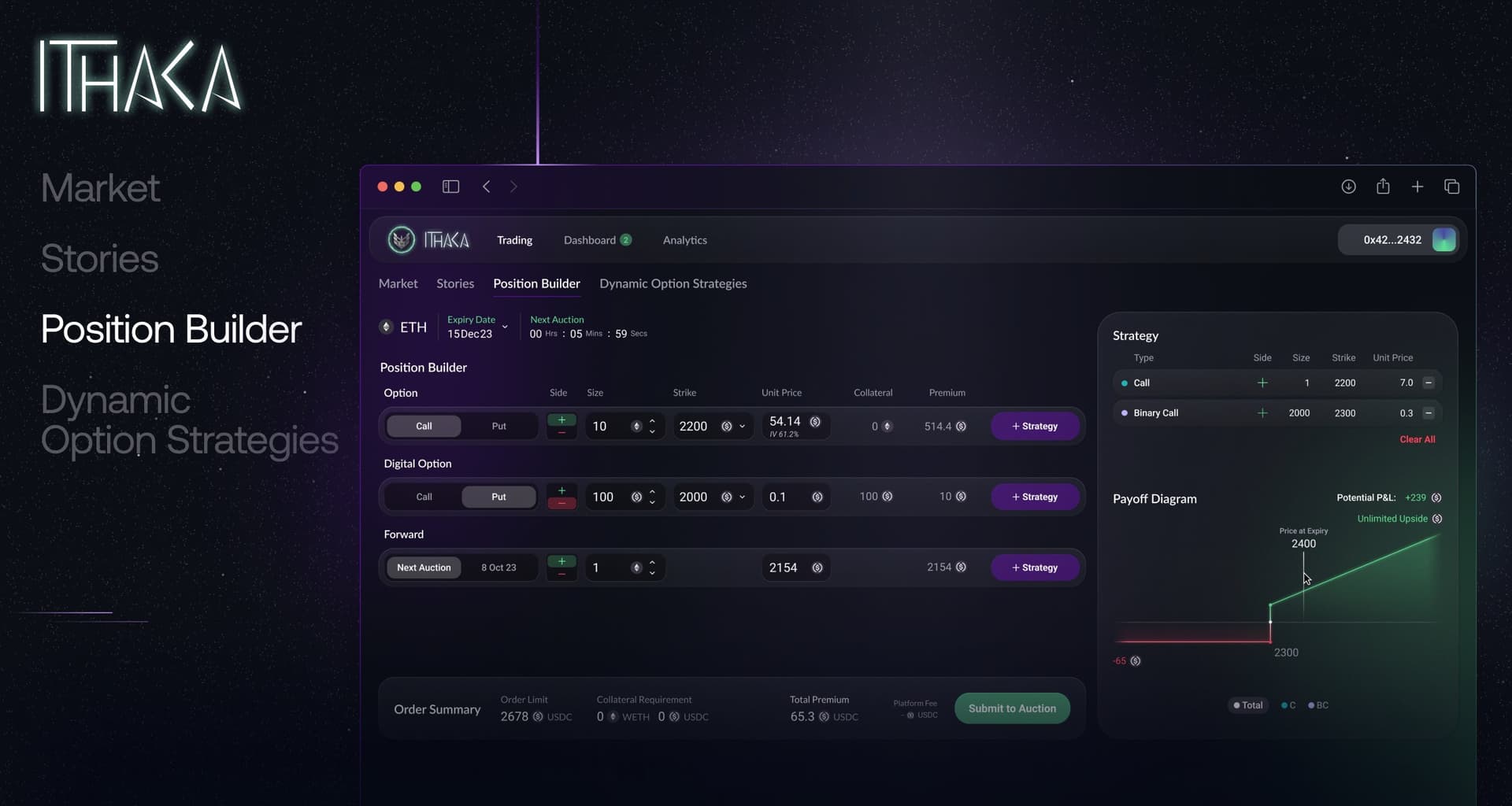Click wallet address 0x42...2432
Image resolution: width=1512 pixels, height=806 pixels.
(x=1392, y=240)
